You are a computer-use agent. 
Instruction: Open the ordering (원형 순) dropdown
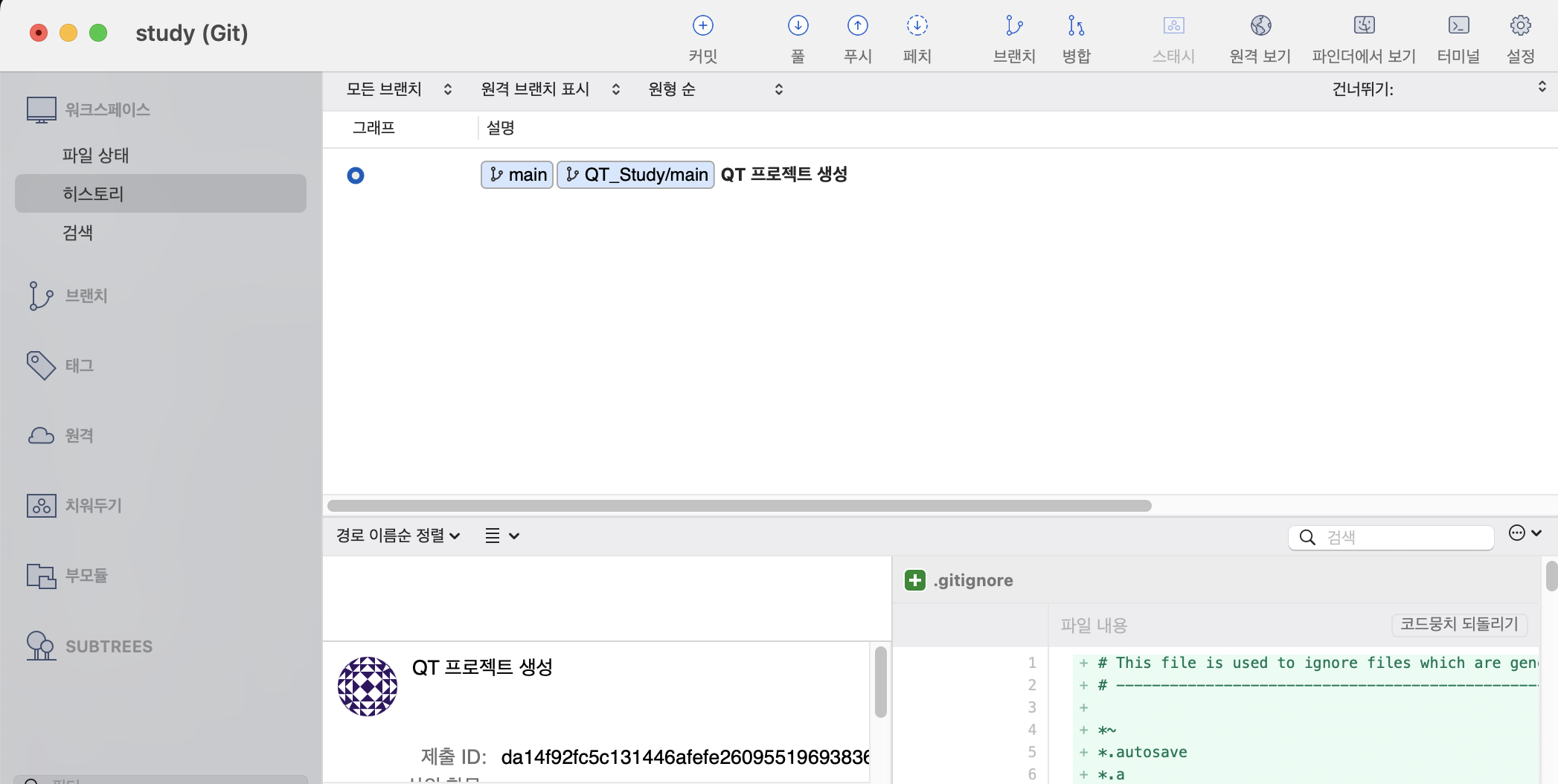pyautogui.click(x=716, y=89)
